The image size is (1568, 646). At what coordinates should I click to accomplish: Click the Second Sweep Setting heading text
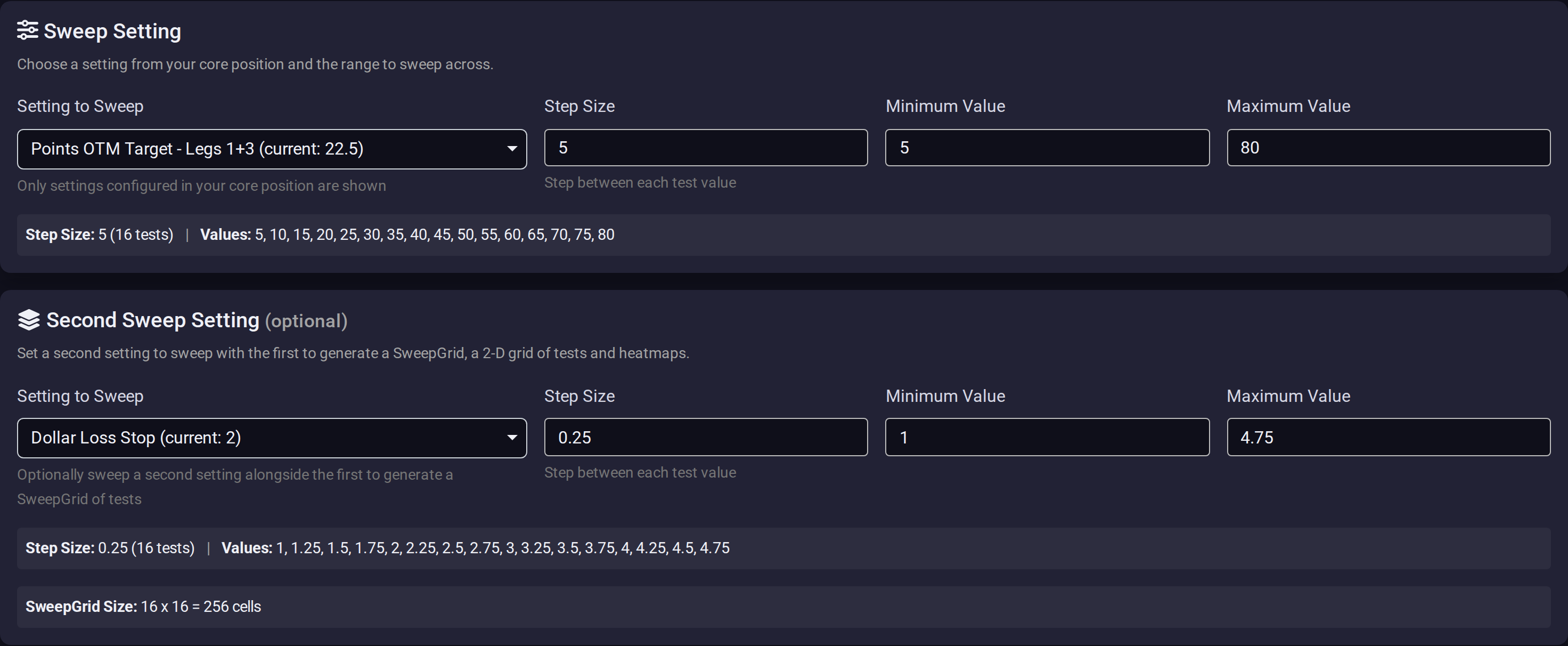point(153,320)
